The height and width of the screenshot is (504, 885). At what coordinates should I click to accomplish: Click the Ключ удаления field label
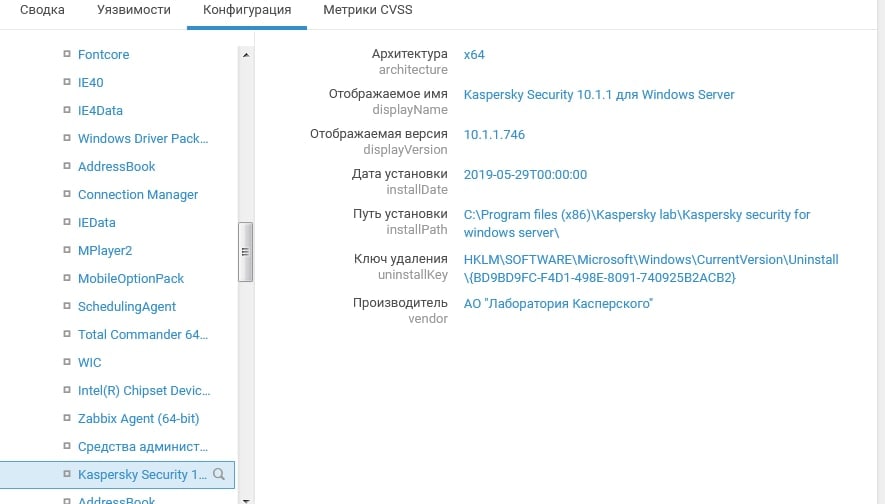[401, 258]
